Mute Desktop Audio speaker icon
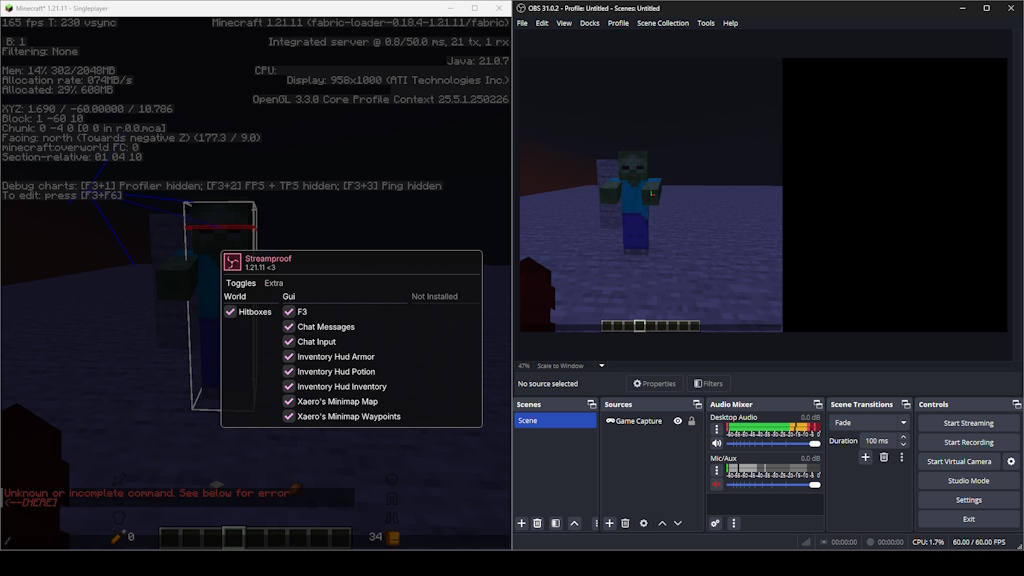Viewport: 1024px width, 576px height. point(716,443)
